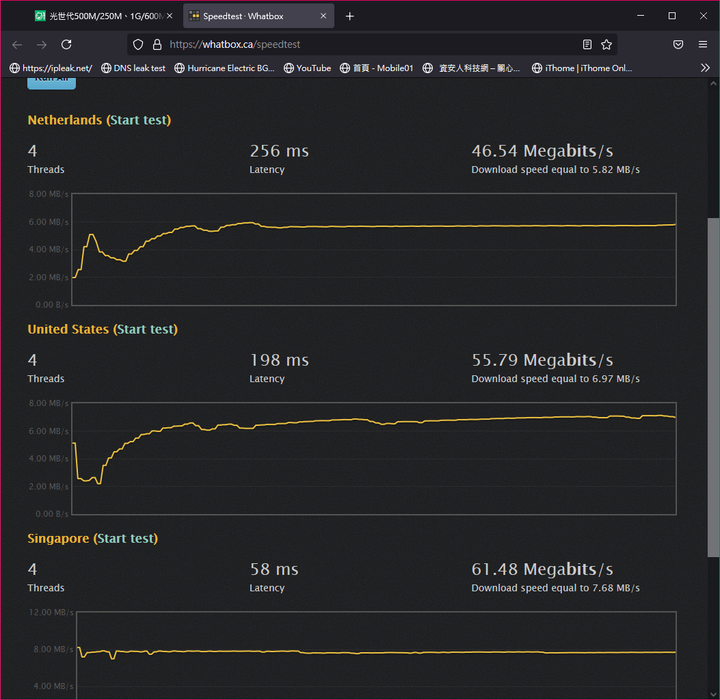Switch to the 光世代500M/250M tab

click(x=102, y=16)
